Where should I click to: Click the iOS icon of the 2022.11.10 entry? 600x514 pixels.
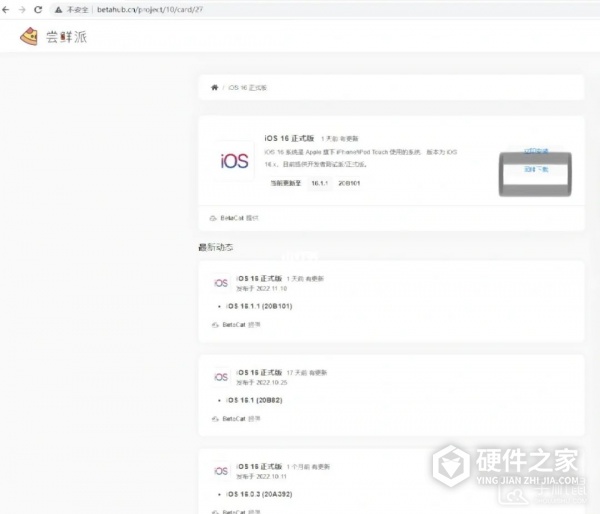(221, 283)
